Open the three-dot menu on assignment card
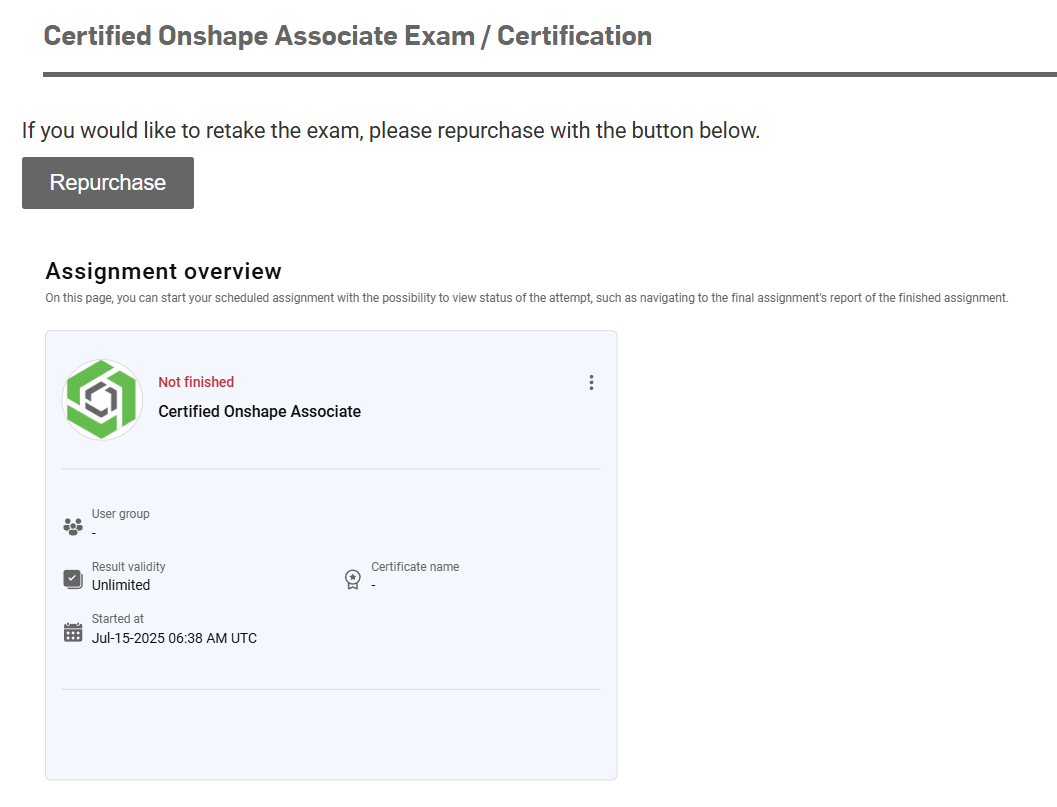 pyautogui.click(x=591, y=383)
